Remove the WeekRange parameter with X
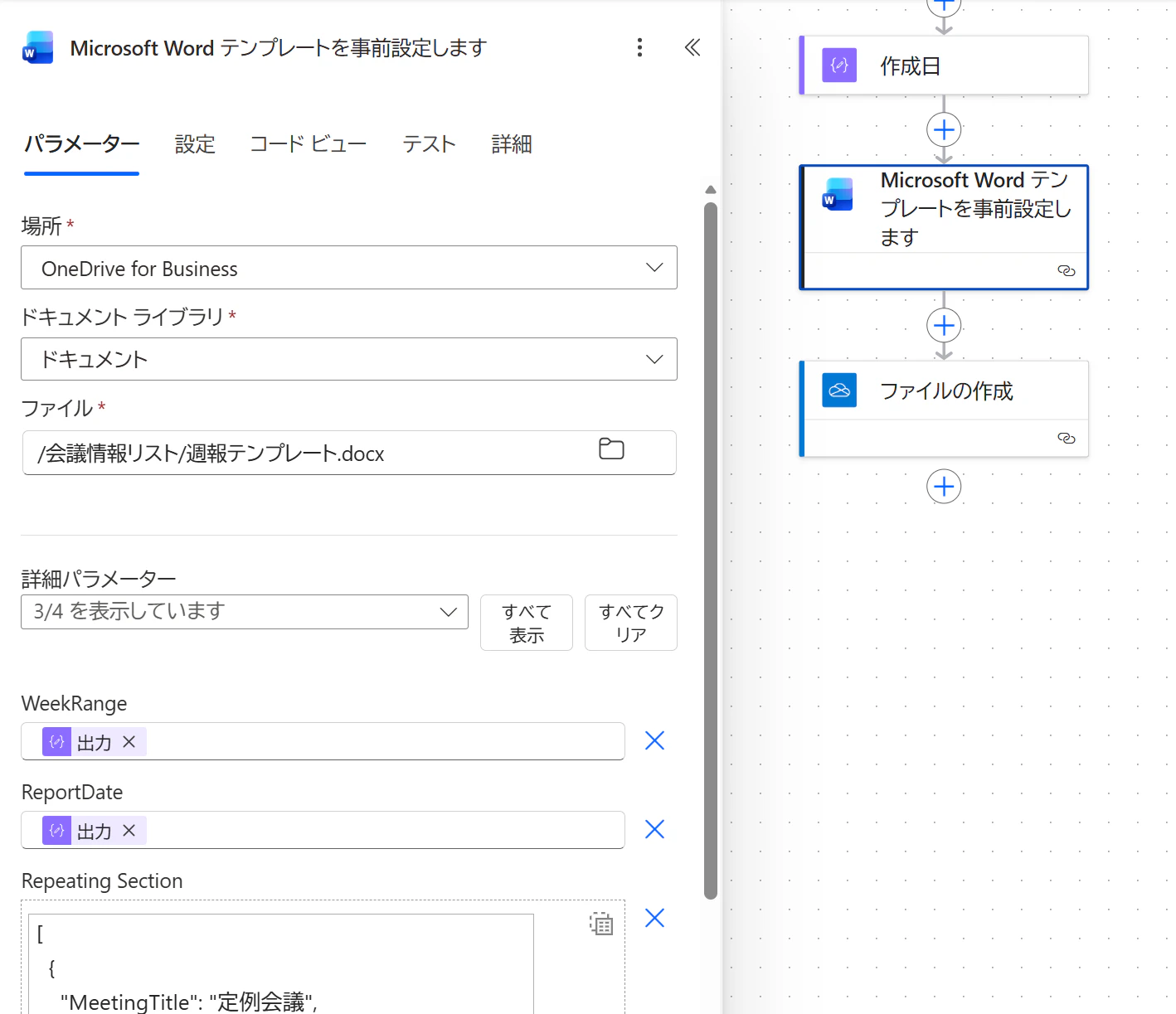Screen dimensions: 1176x1014 tap(654, 740)
